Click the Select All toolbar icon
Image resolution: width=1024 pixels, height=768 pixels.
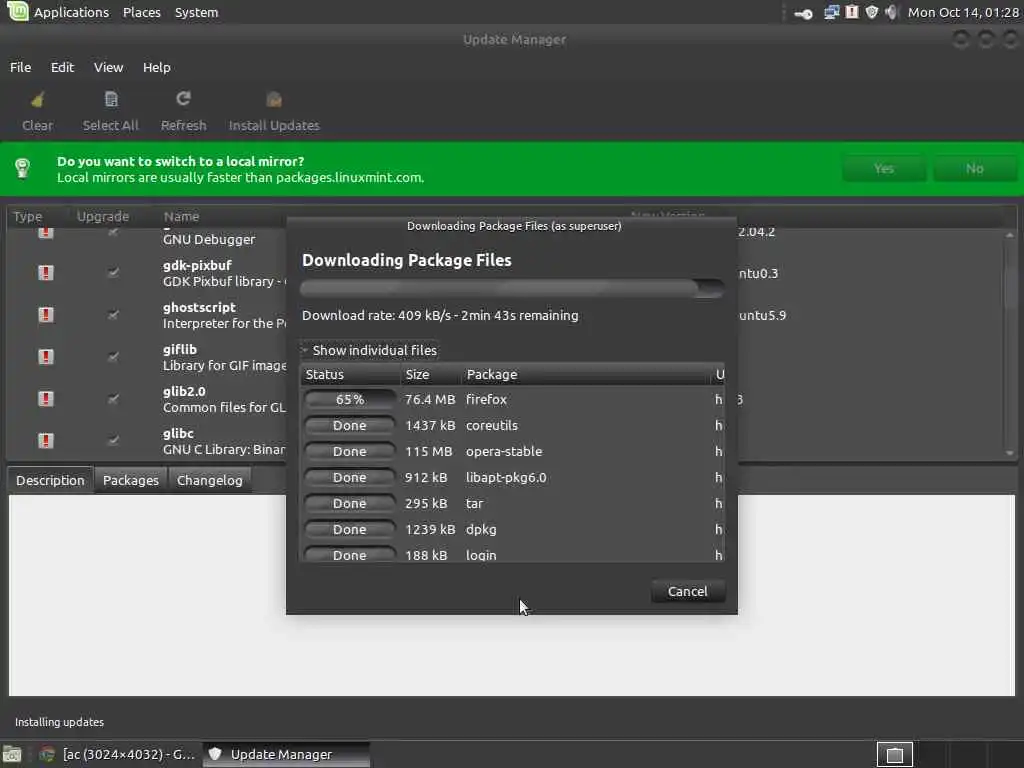tap(111, 99)
